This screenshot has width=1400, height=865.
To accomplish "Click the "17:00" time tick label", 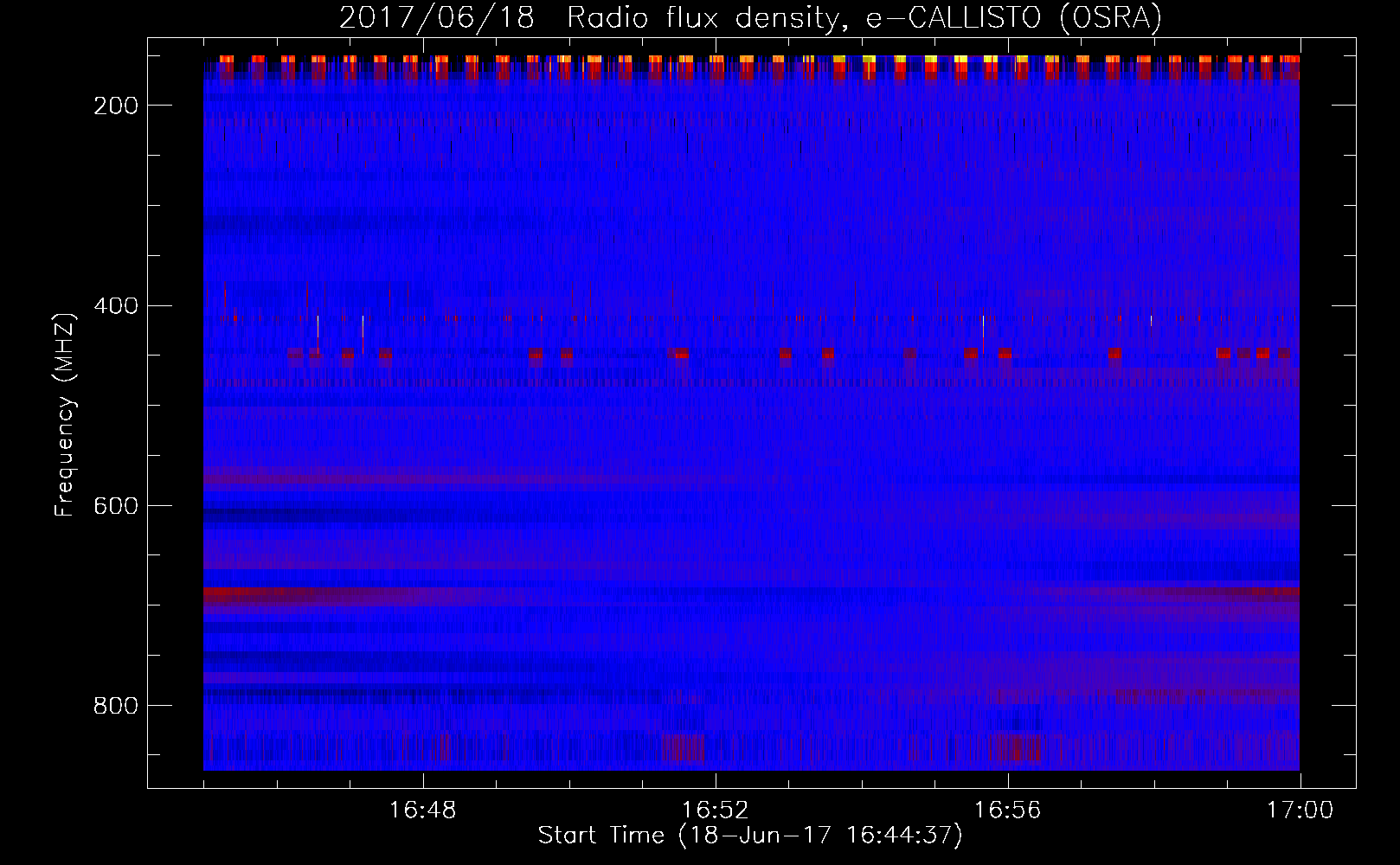I will 1300,811.
